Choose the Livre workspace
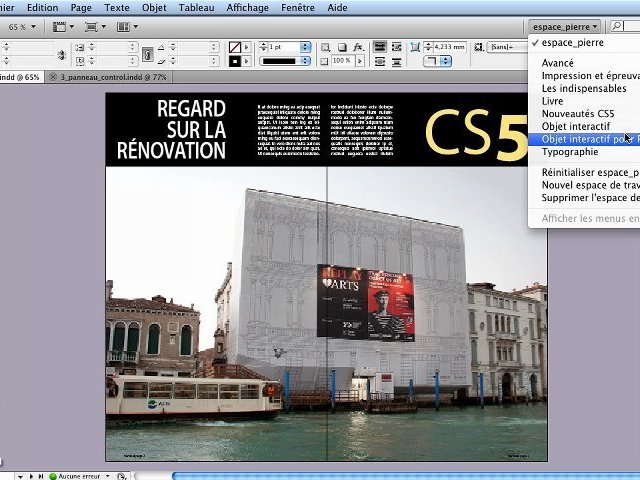Image resolution: width=640 pixels, height=480 pixels. click(584, 101)
